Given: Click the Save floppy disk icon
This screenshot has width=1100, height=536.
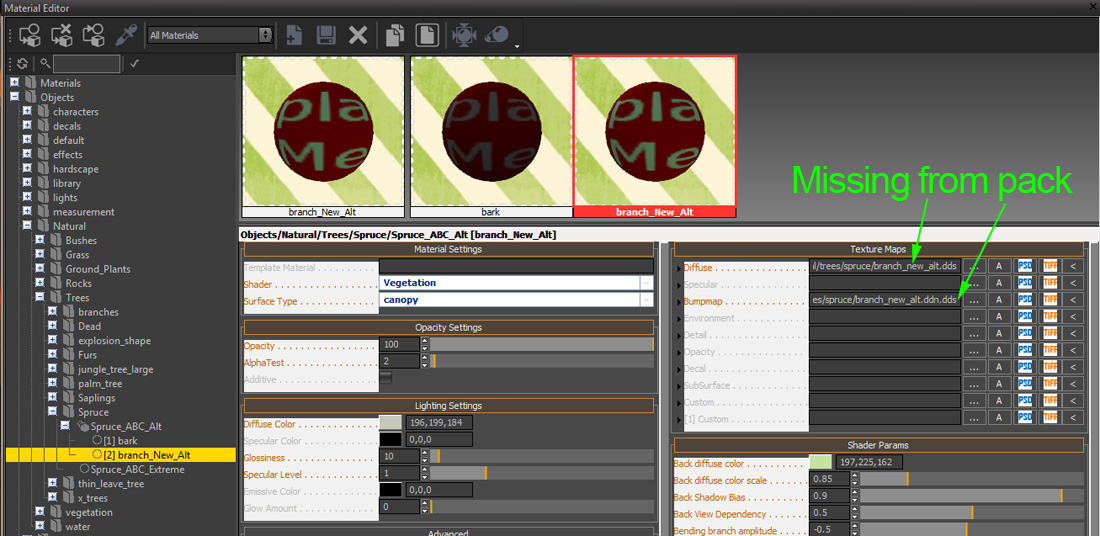Looking at the screenshot, I should tap(326, 34).
